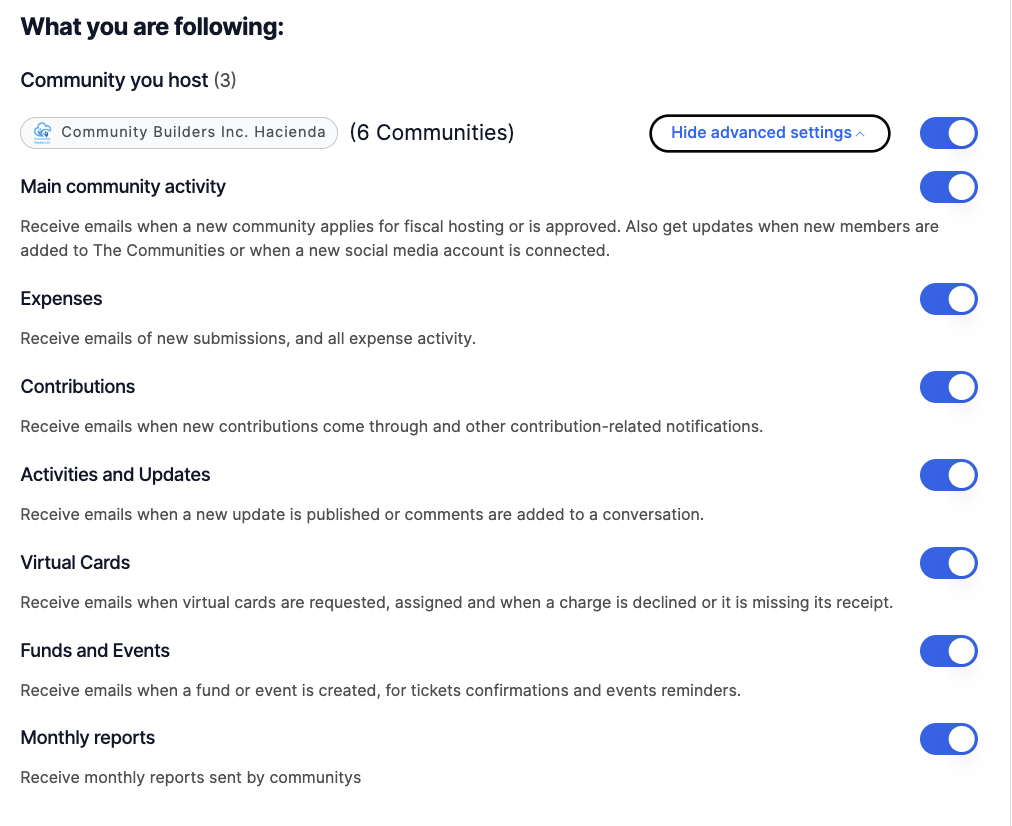The image size is (1012, 826).
Task: Switch off Expenses email notifications
Action: click(948, 299)
